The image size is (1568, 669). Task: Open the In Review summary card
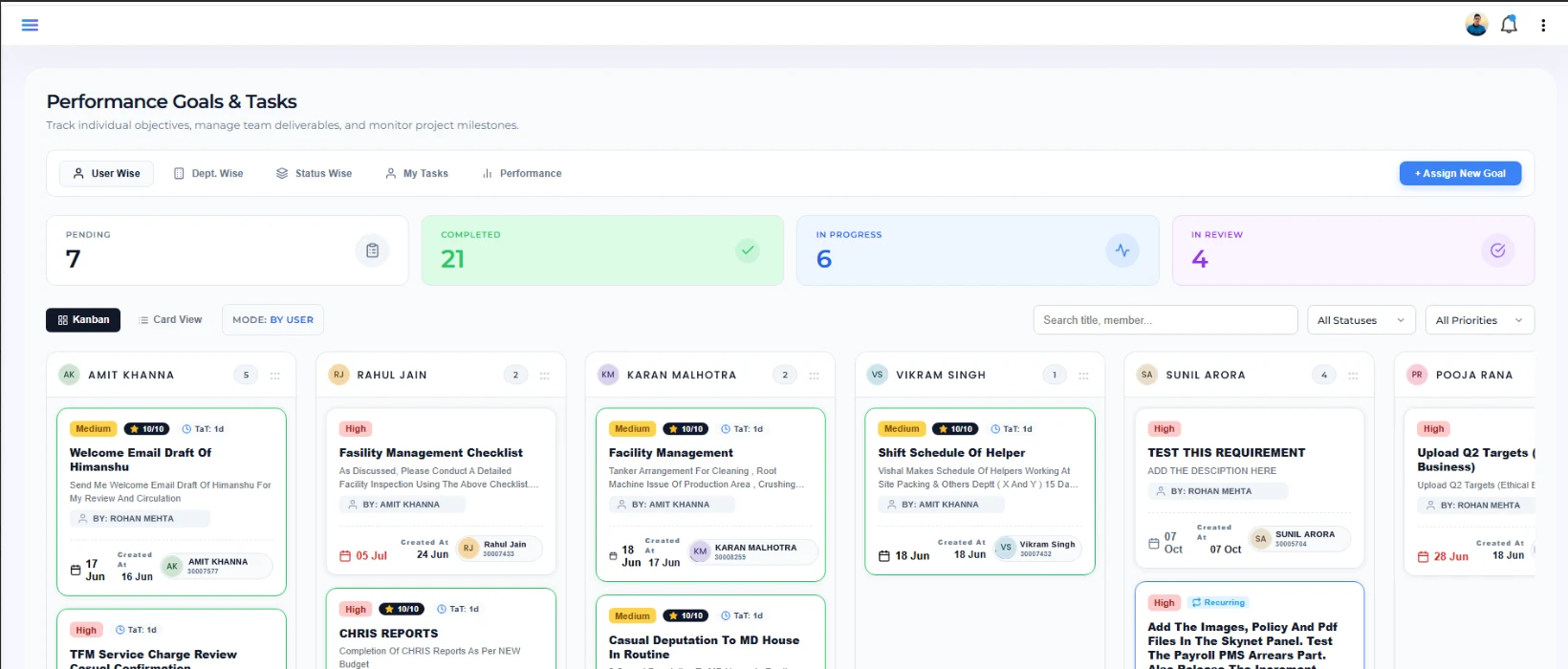coord(1353,250)
